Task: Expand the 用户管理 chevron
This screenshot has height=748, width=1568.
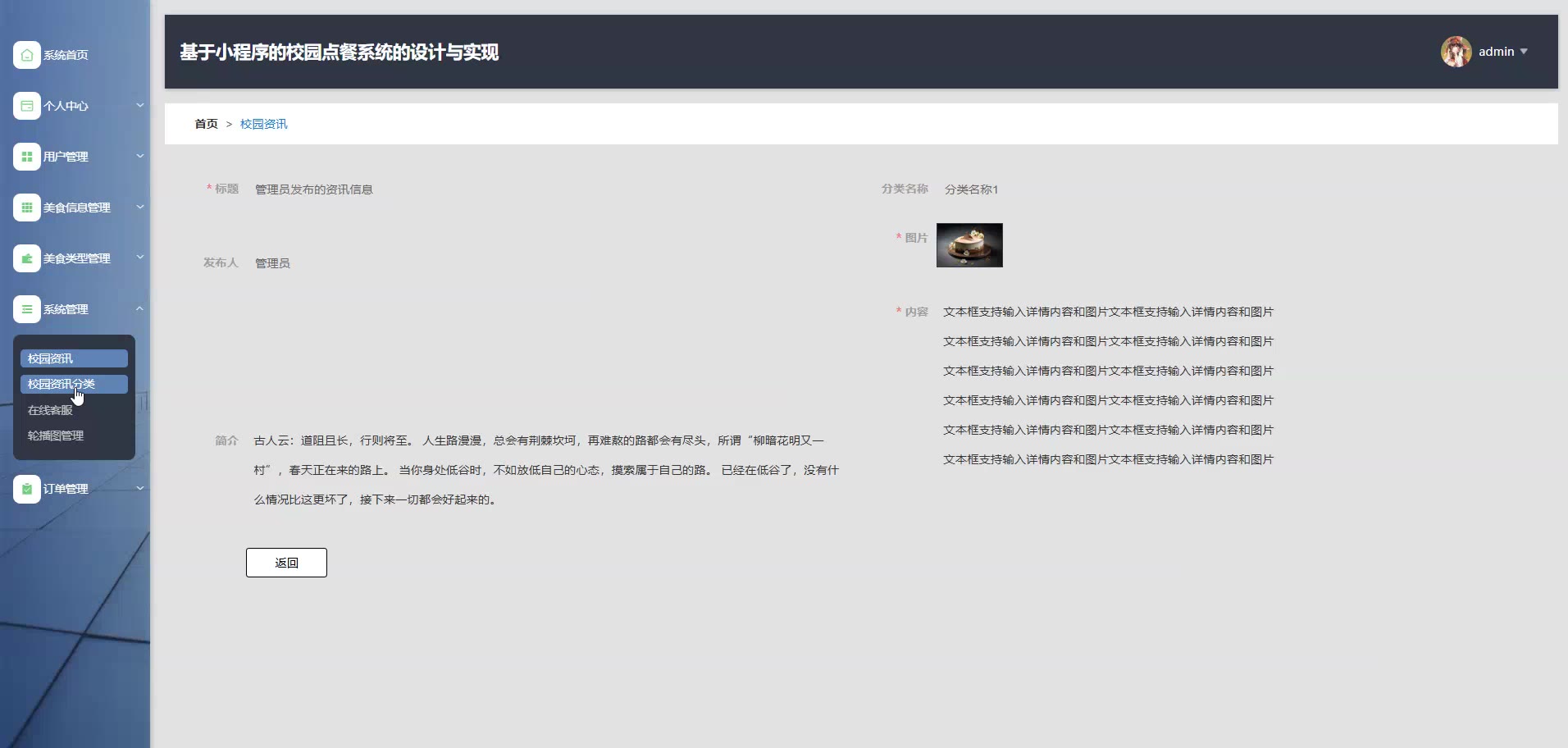Action: click(x=140, y=156)
